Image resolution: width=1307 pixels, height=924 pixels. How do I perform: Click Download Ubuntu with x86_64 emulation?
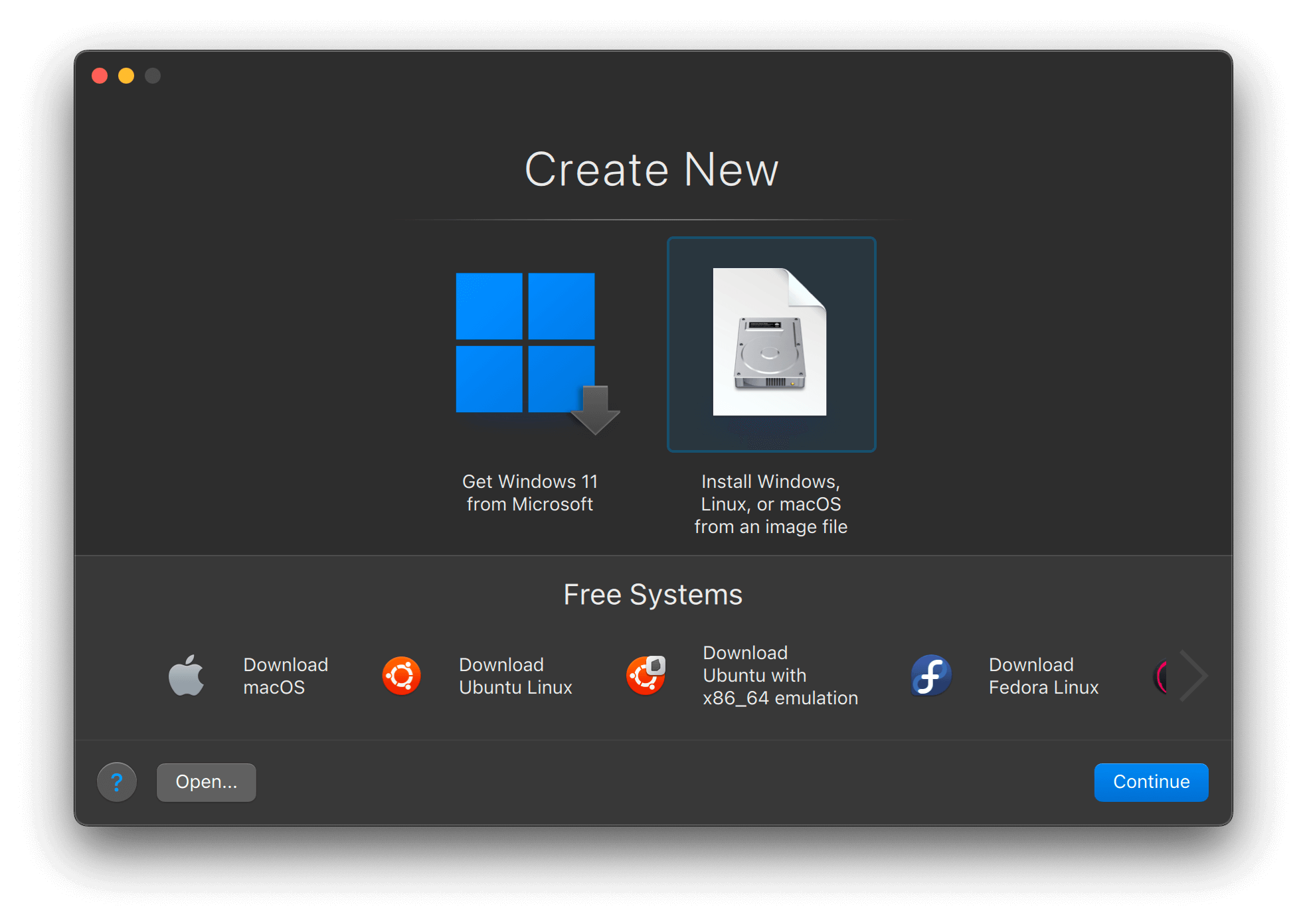[x=780, y=675]
